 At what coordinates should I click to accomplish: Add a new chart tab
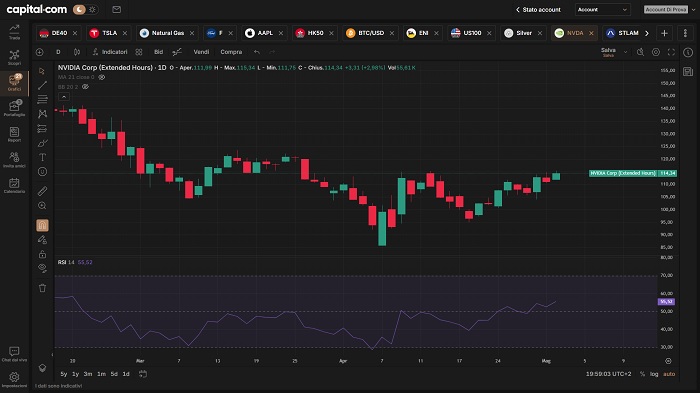click(x=664, y=33)
